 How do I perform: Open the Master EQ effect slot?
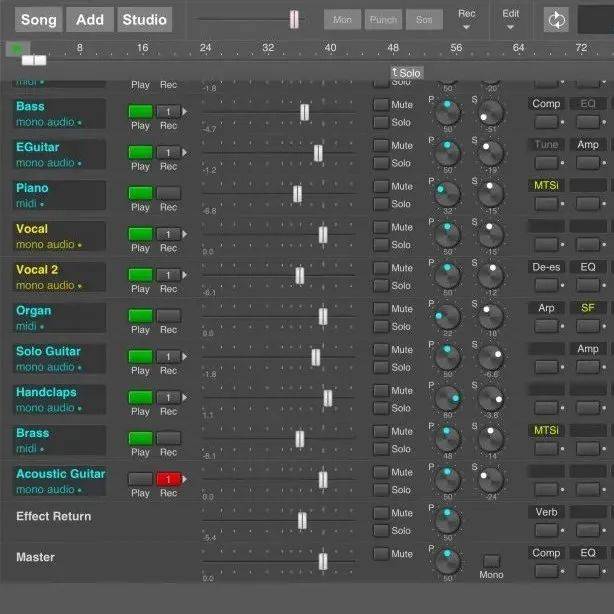click(x=588, y=553)
